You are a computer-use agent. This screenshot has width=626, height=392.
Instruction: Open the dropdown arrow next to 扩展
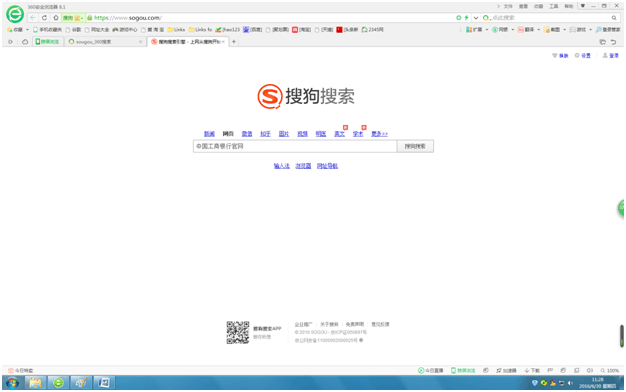click(x=487, y=30)
